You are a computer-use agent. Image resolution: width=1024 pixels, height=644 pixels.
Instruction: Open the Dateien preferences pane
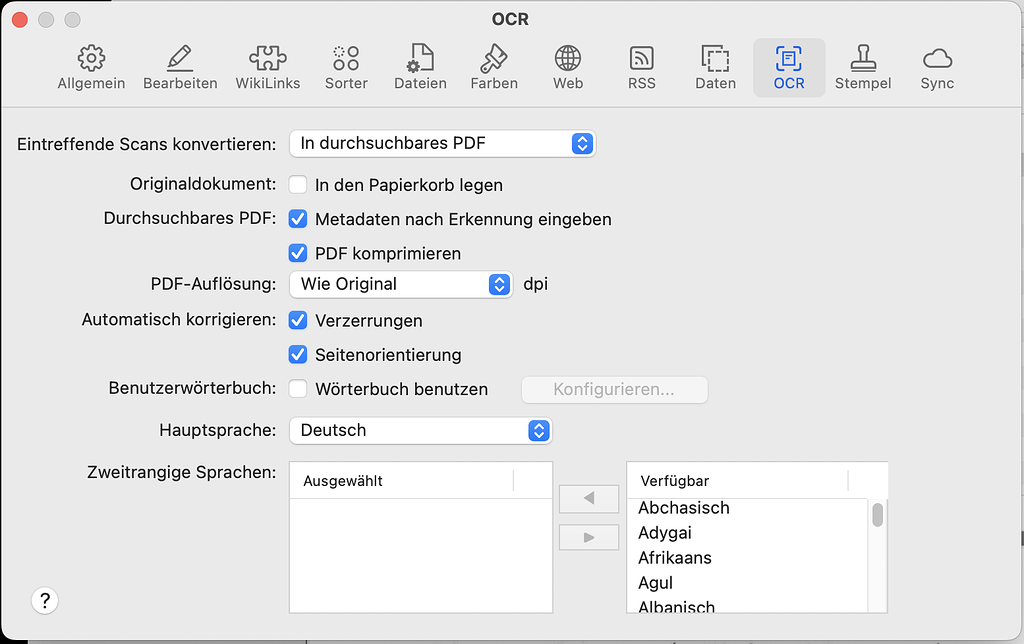click(420, 66)
